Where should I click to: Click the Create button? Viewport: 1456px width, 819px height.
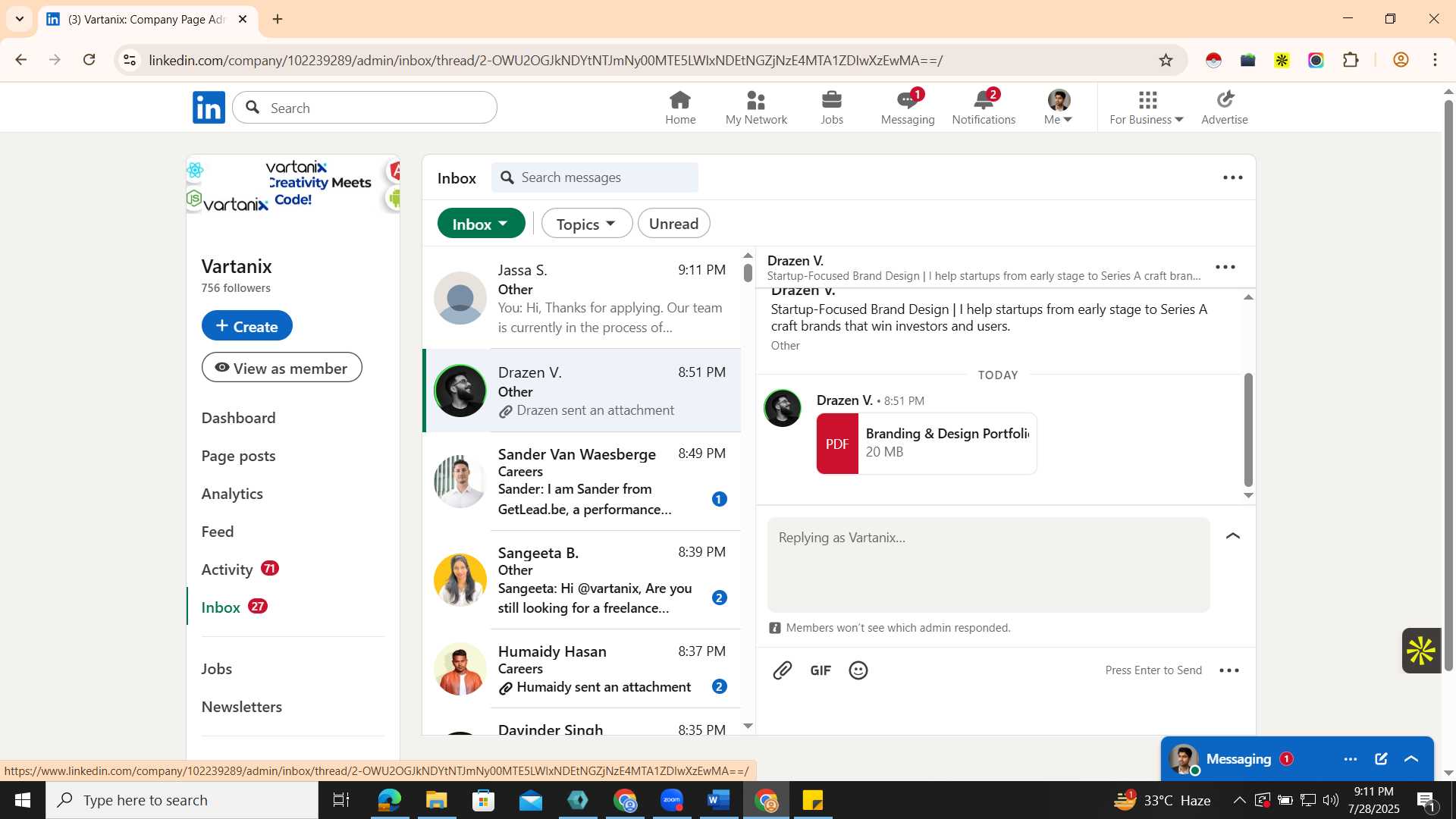point(246,325)
